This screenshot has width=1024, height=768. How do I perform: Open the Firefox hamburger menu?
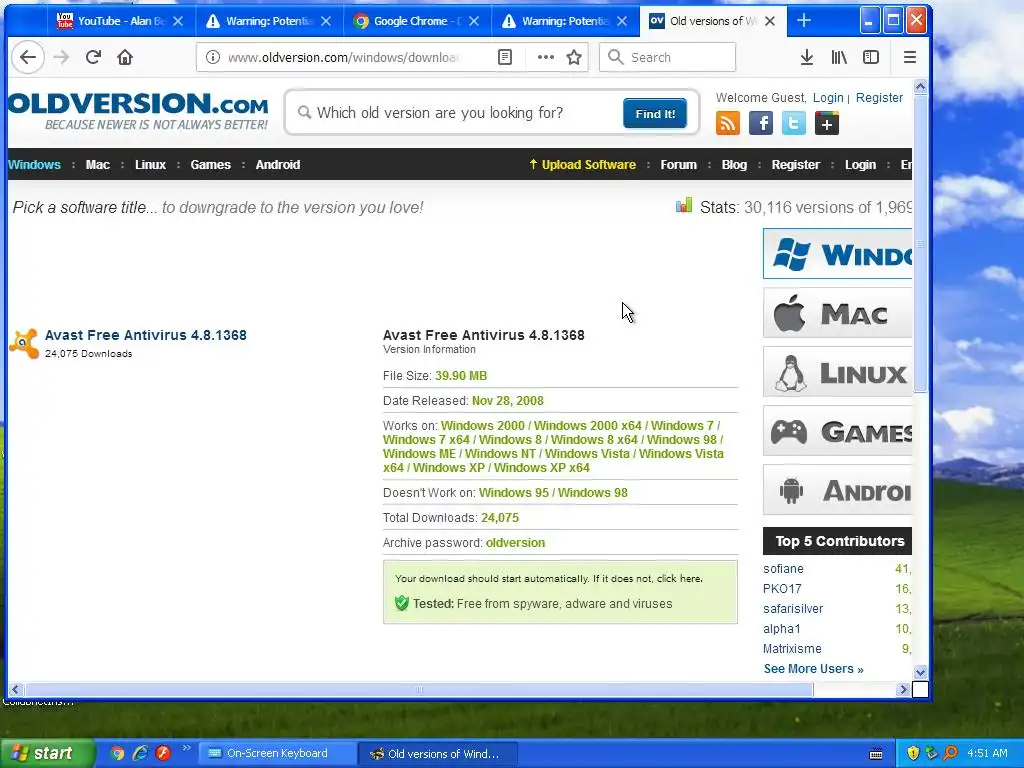point(909,57)
